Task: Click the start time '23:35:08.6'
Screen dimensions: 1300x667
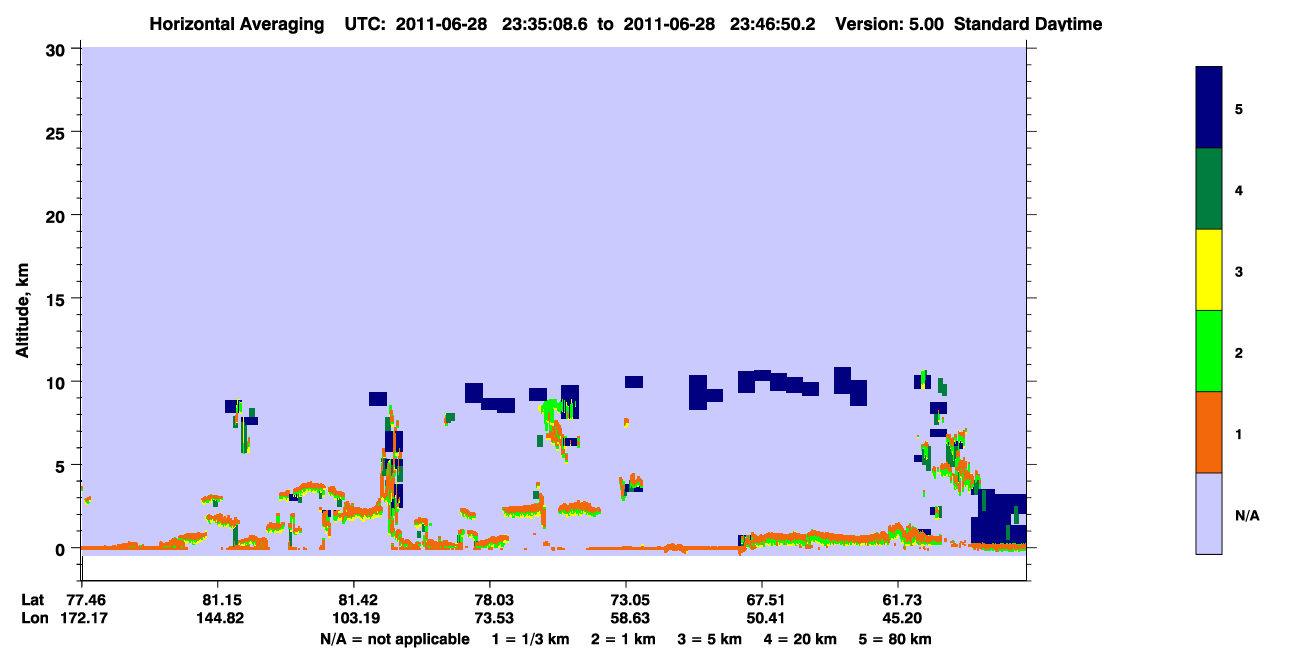Action: [543, 24]
